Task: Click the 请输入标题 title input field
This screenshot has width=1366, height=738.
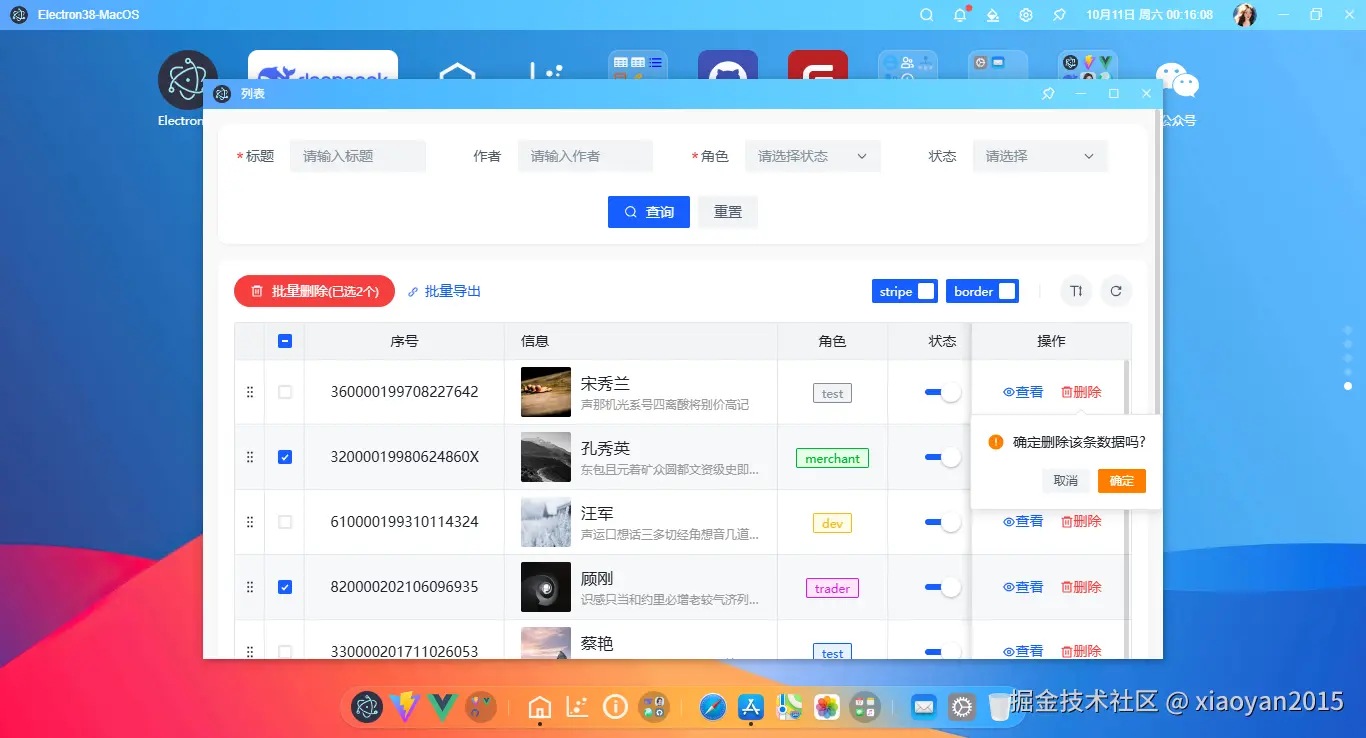Action: (358, 156)
